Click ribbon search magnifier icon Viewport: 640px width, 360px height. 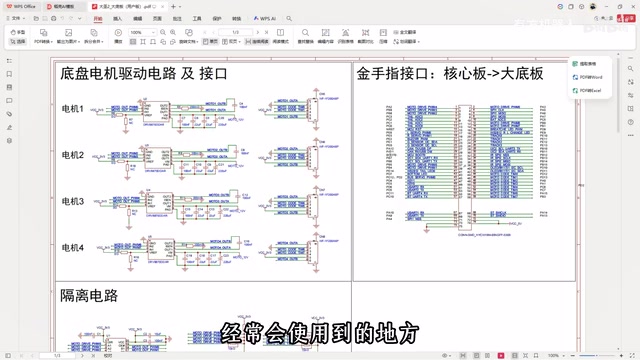(x=289, y=19)
